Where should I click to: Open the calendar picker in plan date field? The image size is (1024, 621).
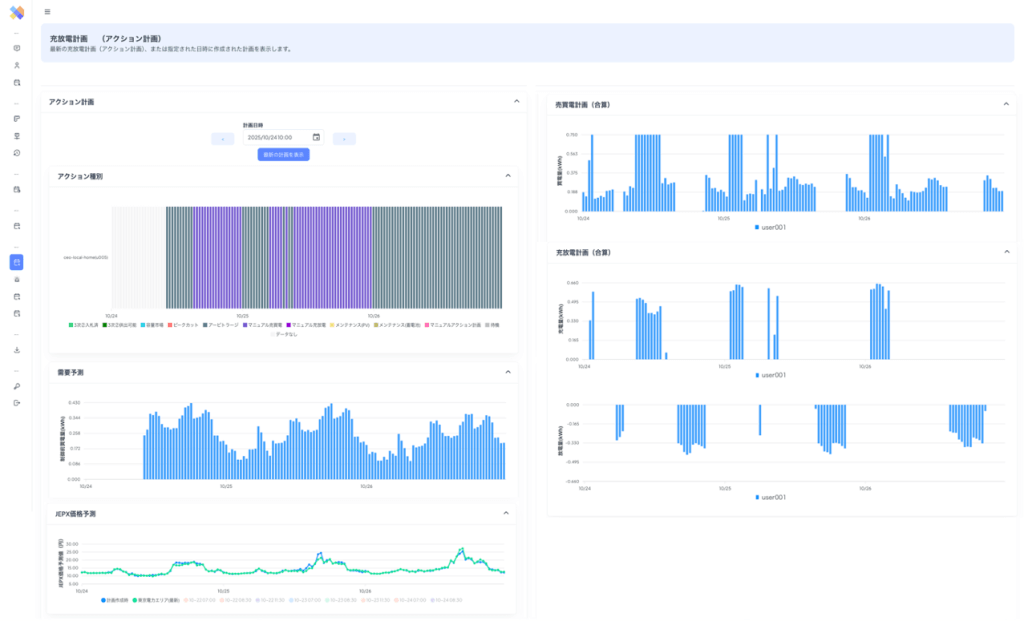pos(316,137)
